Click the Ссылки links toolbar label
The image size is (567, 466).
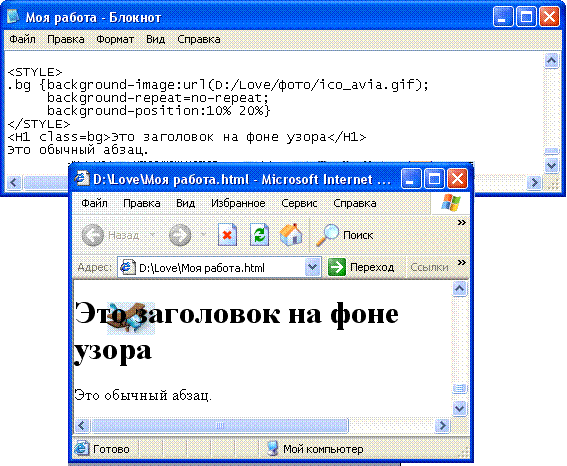429,268
